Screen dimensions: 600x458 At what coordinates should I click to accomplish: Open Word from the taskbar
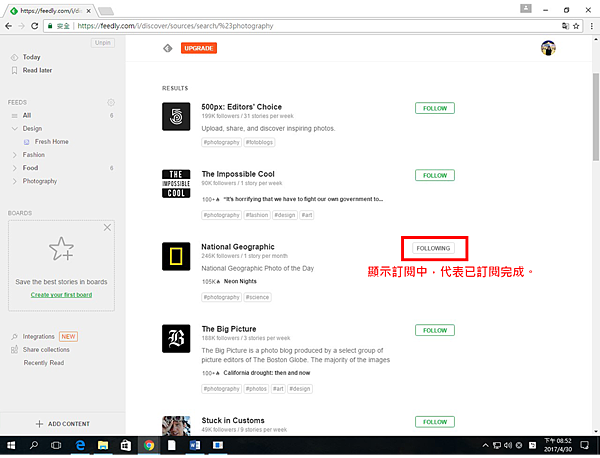[x=195, y=445]
